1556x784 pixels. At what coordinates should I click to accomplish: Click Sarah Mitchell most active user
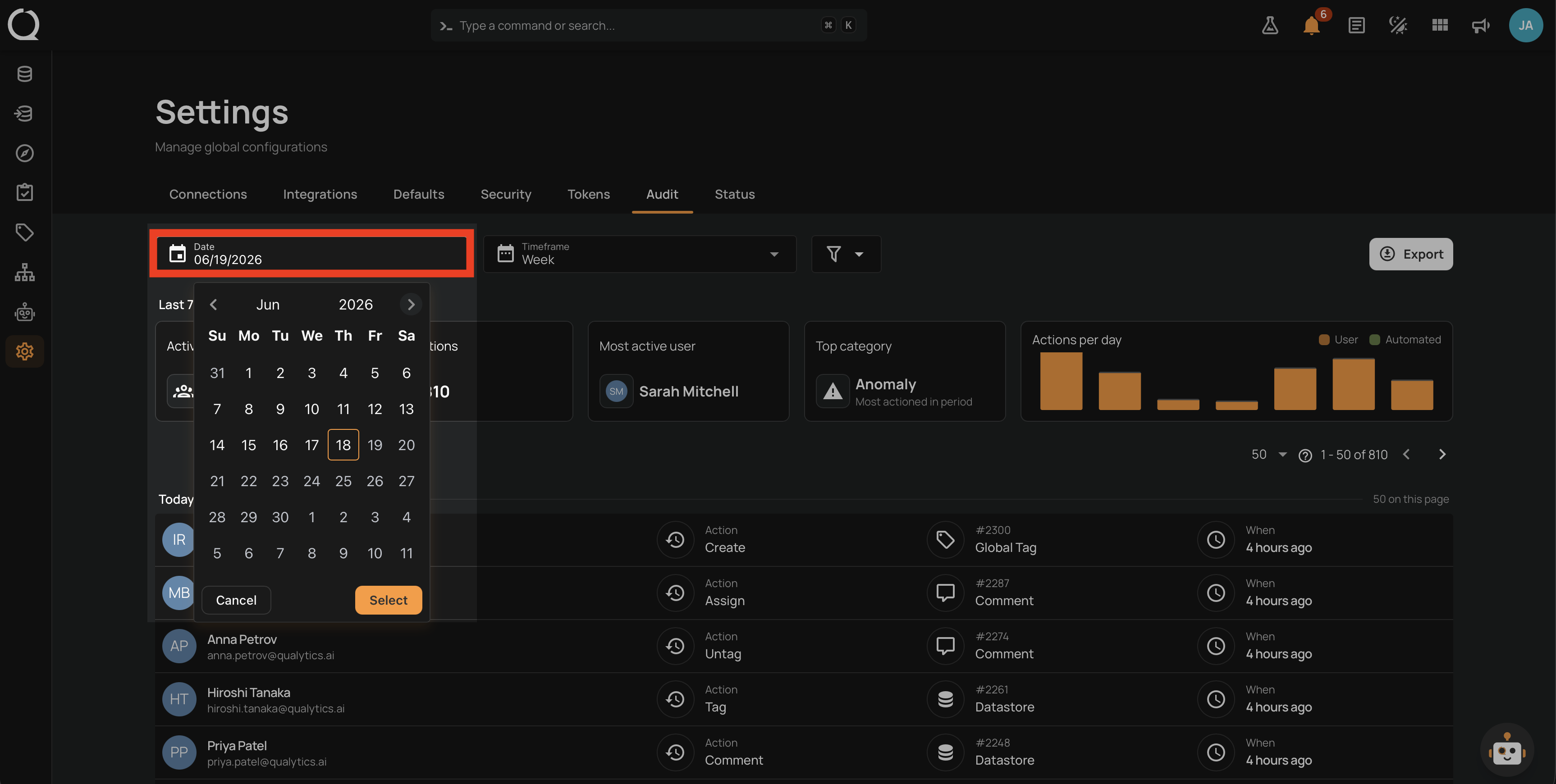(x=689, y=392)
